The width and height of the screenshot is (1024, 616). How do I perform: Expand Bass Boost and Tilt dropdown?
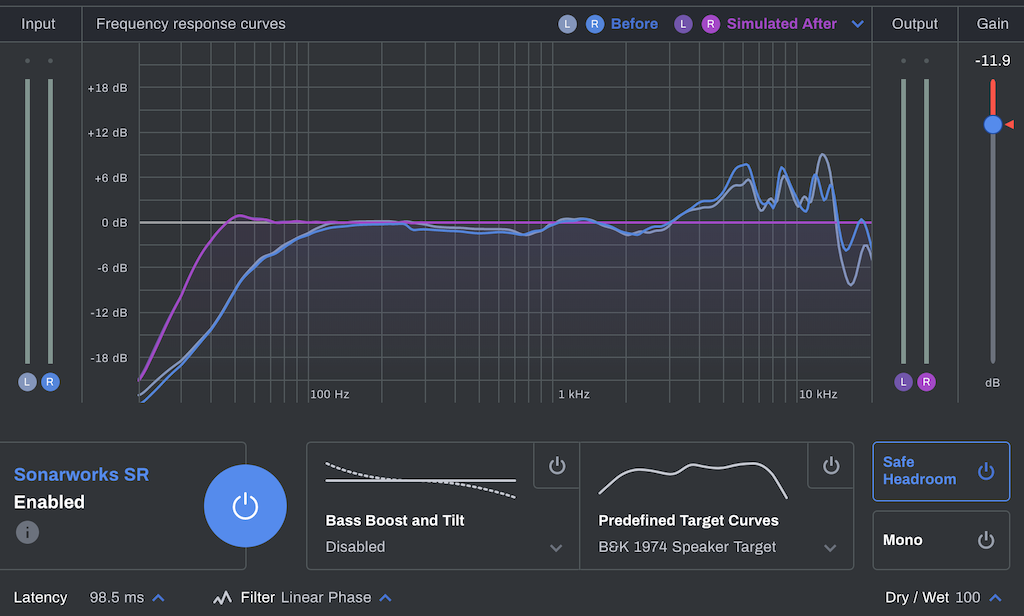click(x=556, y=547)
